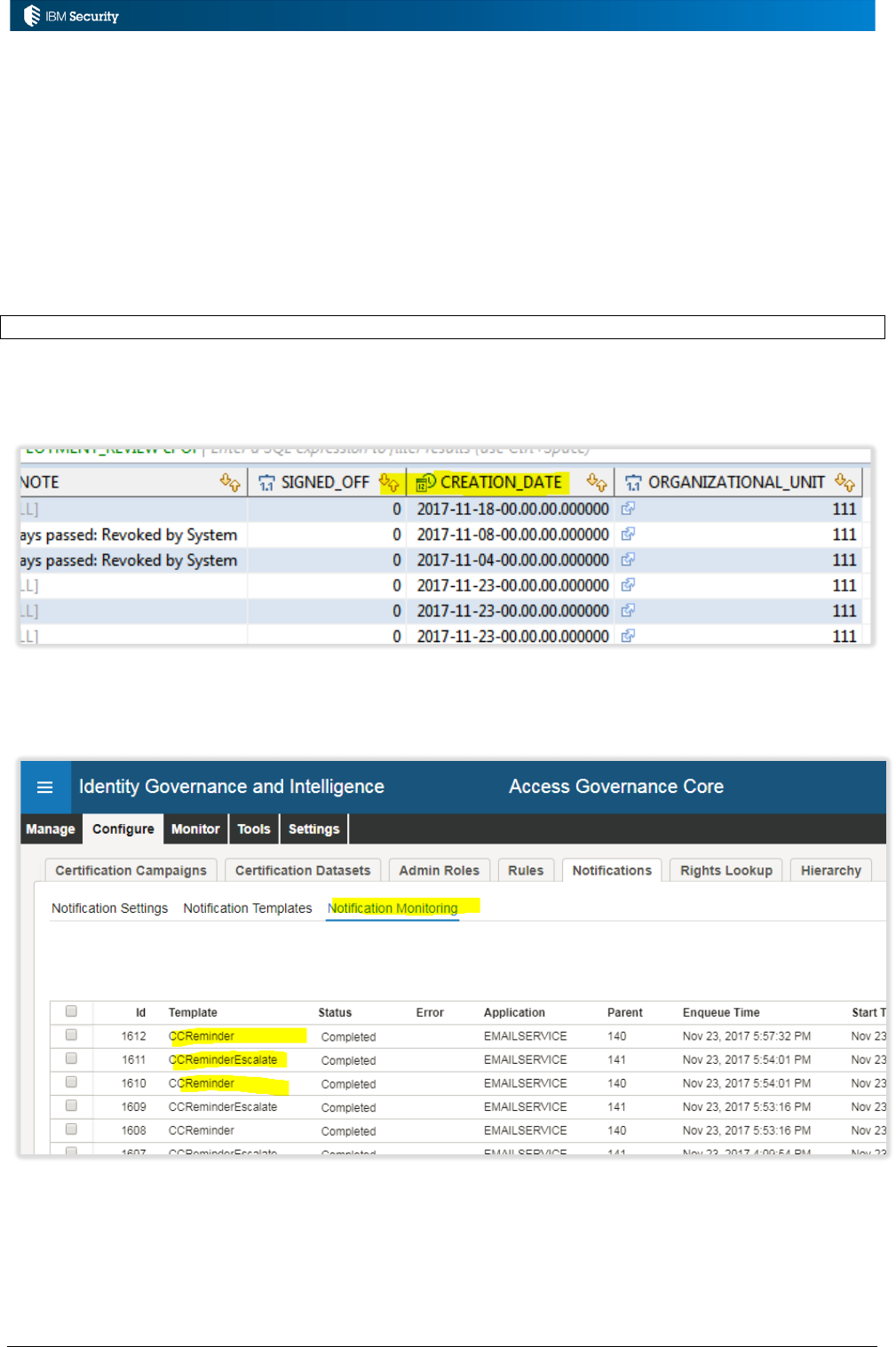Check the box for notification 1610
The height and width of the screenshot is (1347, 896).
pos(71,1082)
